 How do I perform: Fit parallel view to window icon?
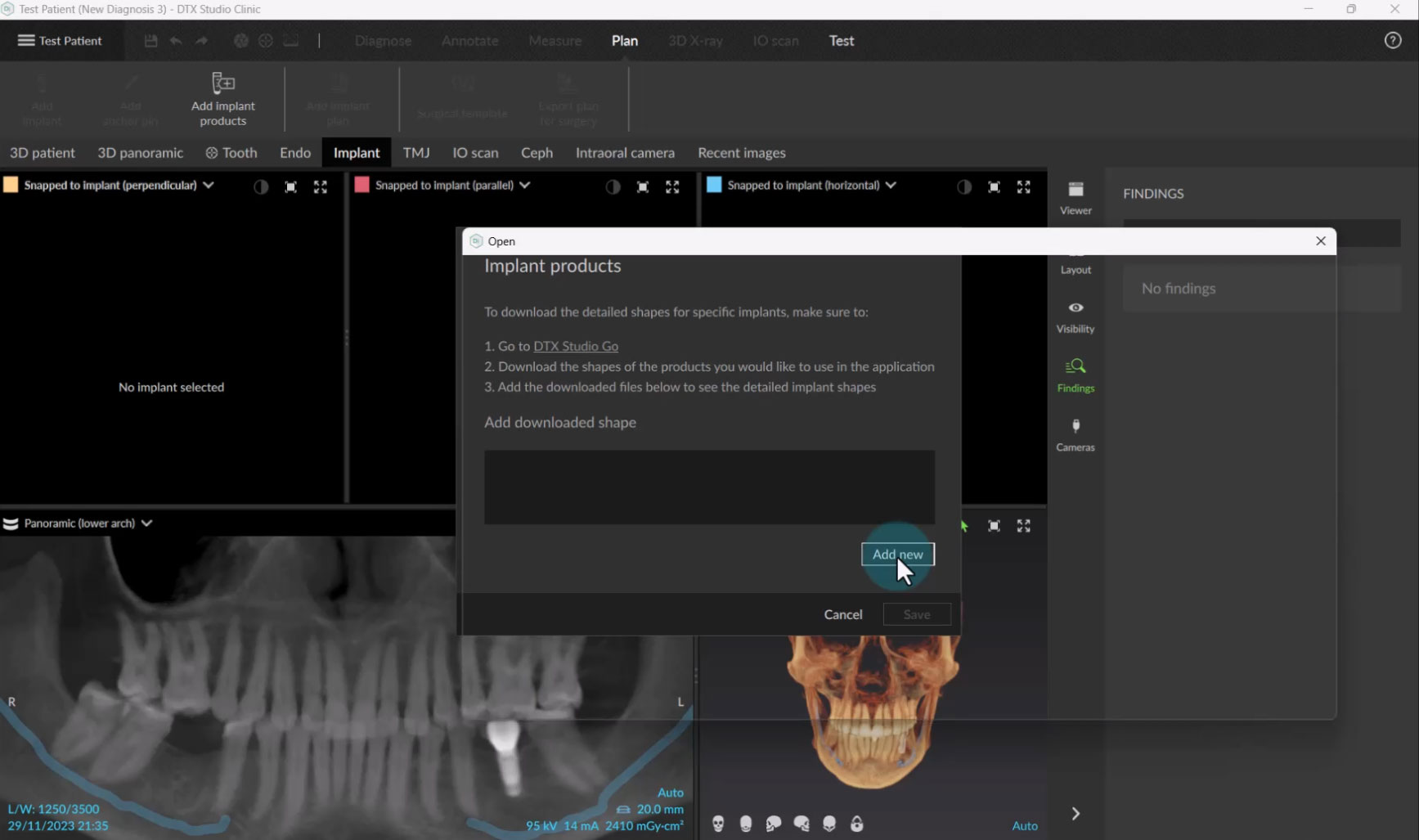pyautogui.click(x=643, y=186)
